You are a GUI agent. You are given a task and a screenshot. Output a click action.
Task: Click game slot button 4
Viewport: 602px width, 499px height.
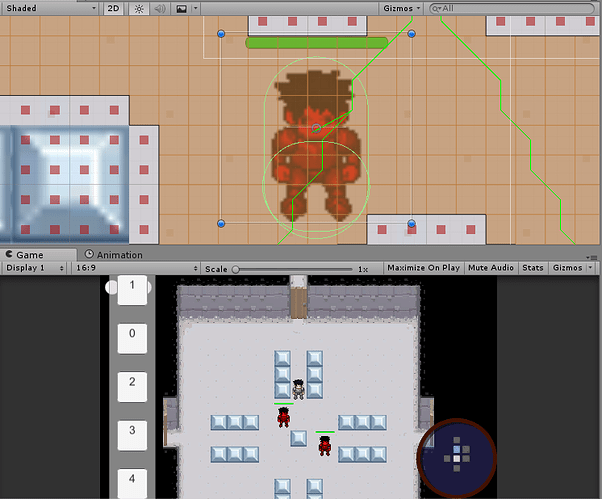coord(132,483)
